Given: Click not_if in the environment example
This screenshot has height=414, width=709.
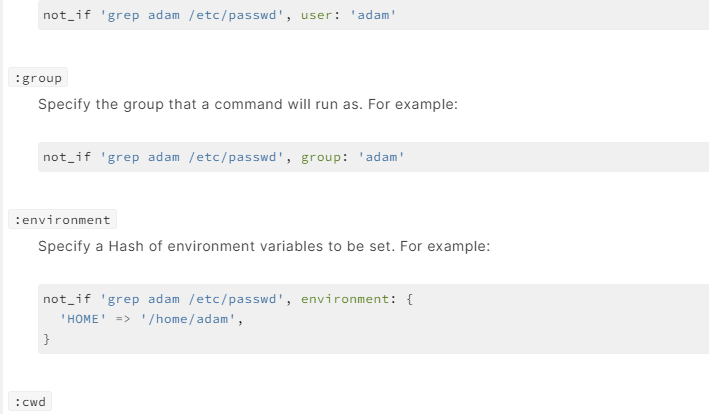Looking at the screenshot, I should point(67,299).
